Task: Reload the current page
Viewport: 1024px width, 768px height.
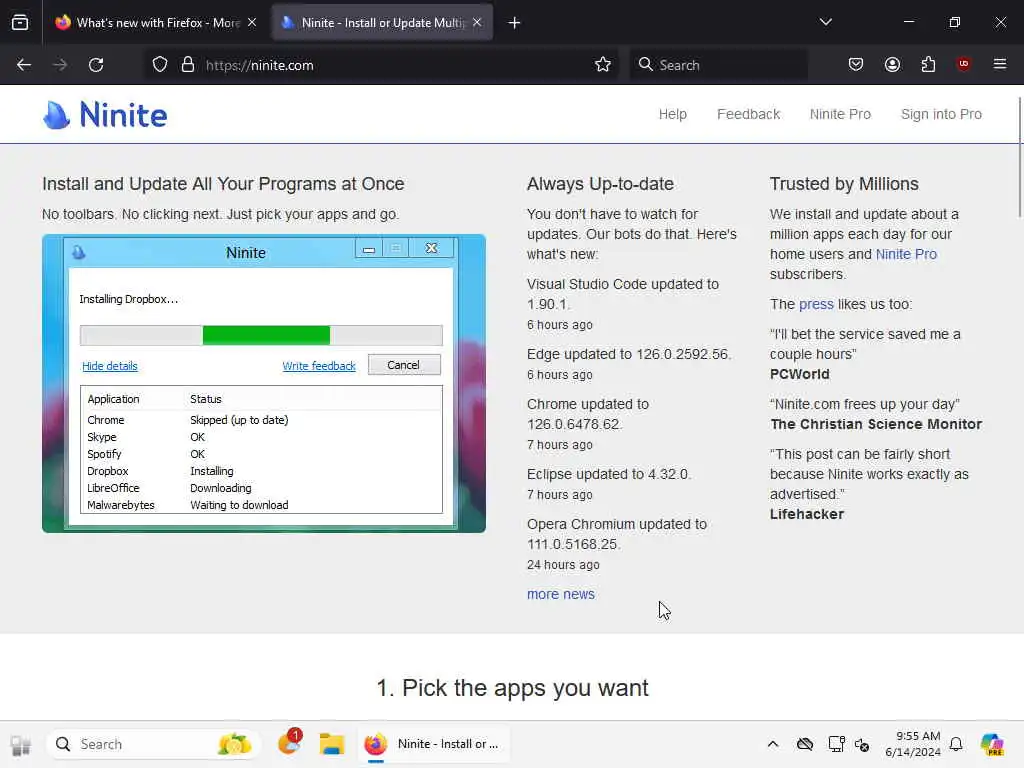Action: [96, 65]
